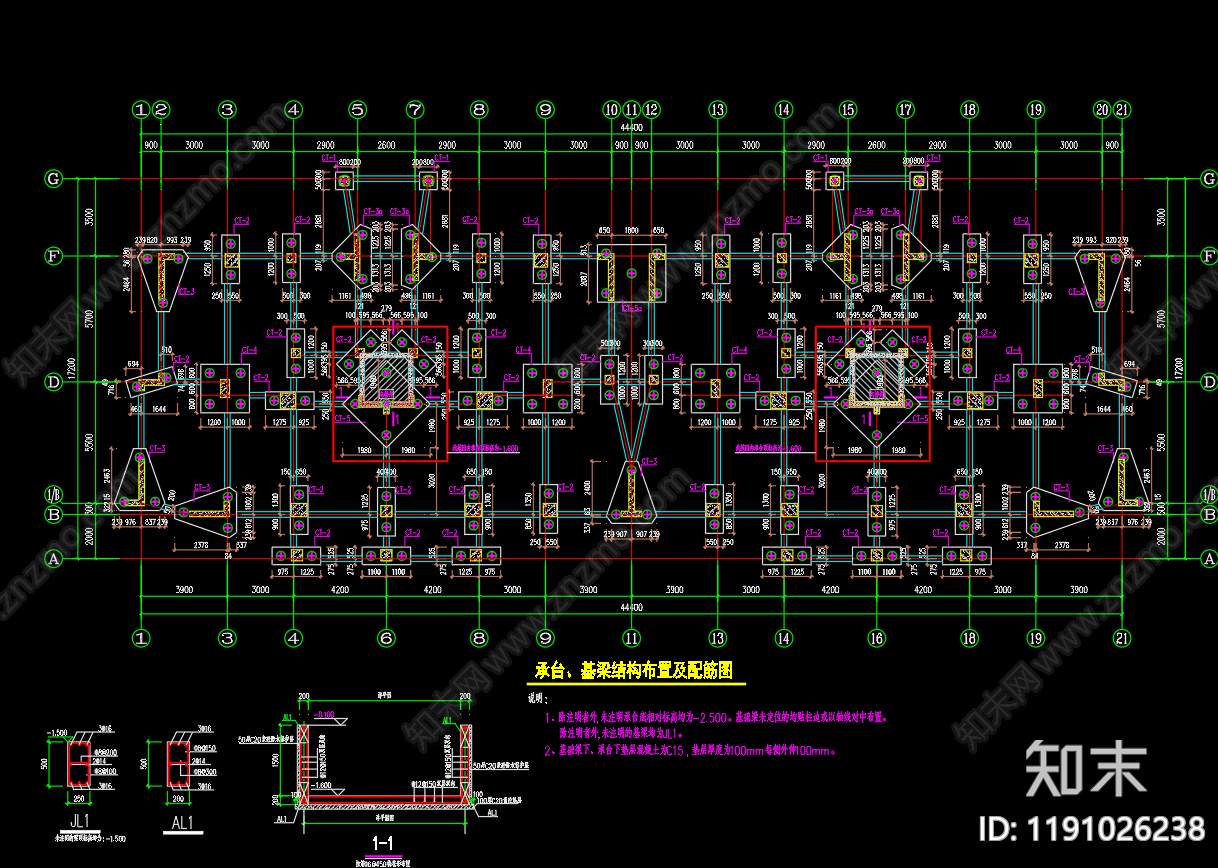Click the 知末 watermark logo
This screenshot has height=868, width=1218.
(1086, 769)
